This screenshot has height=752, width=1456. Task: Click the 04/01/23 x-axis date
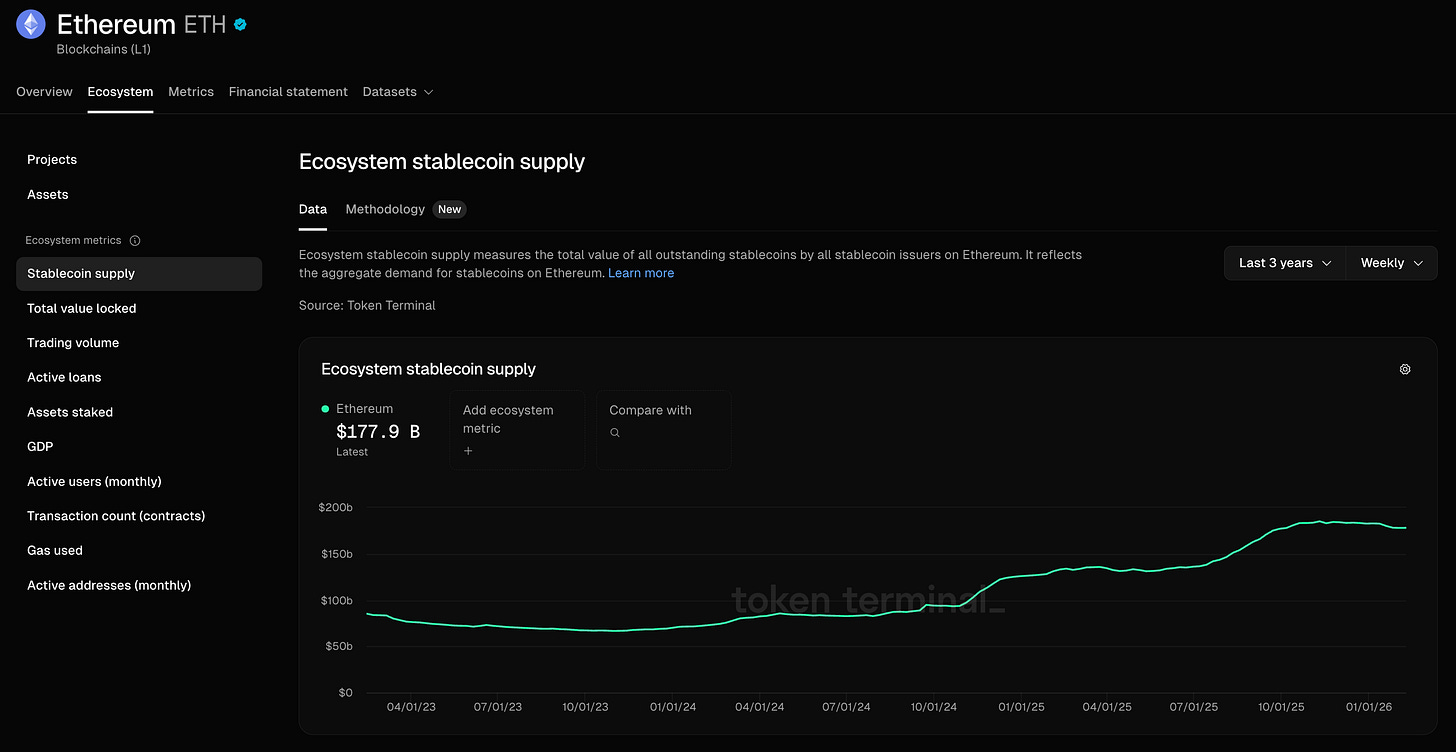coord(411,707)
